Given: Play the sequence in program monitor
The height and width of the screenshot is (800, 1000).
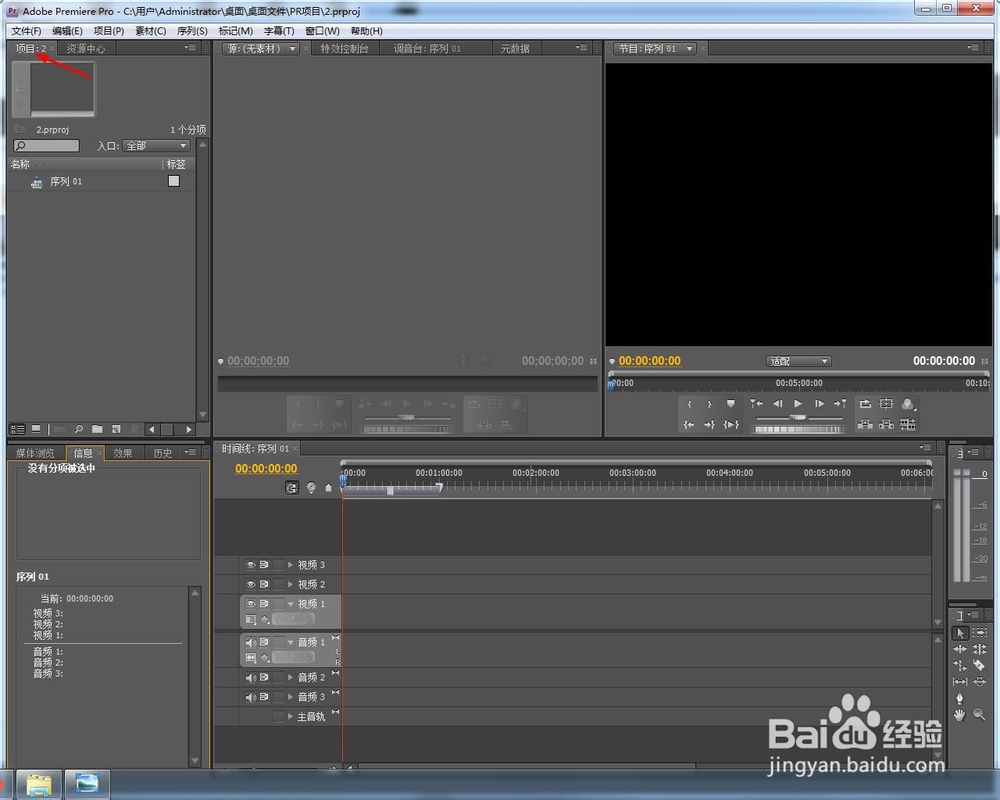Looking at the screenshot, I should tap(798, 404).
